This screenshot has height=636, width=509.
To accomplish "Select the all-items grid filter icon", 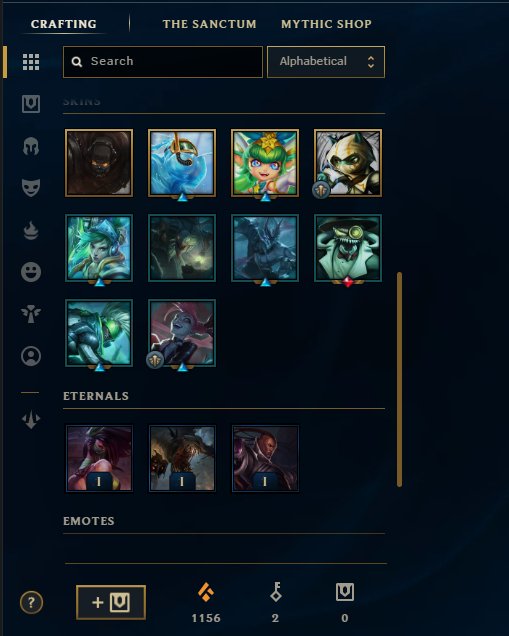I will click(31, 62).
